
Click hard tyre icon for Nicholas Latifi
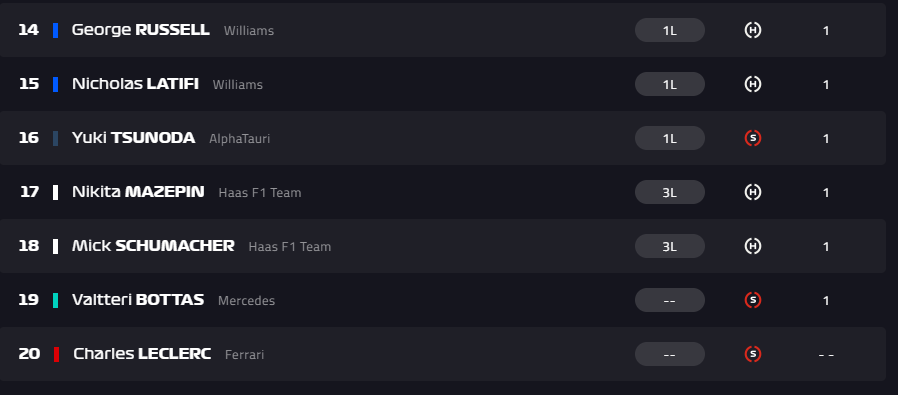pos(753,84)
